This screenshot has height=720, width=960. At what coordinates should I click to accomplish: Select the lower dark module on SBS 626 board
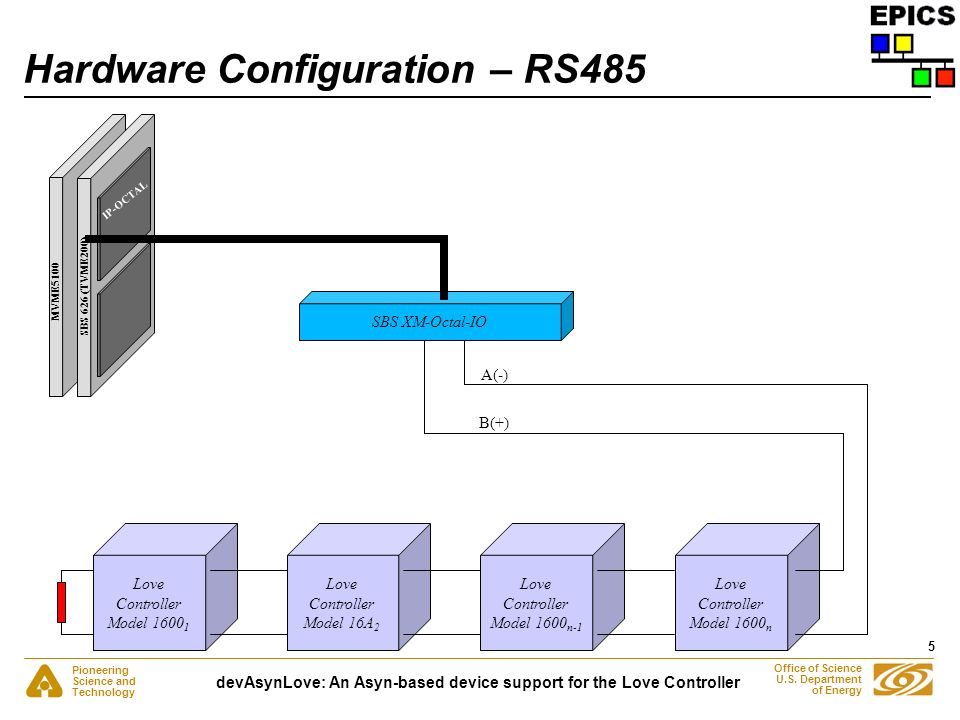(x=124, y=310)
